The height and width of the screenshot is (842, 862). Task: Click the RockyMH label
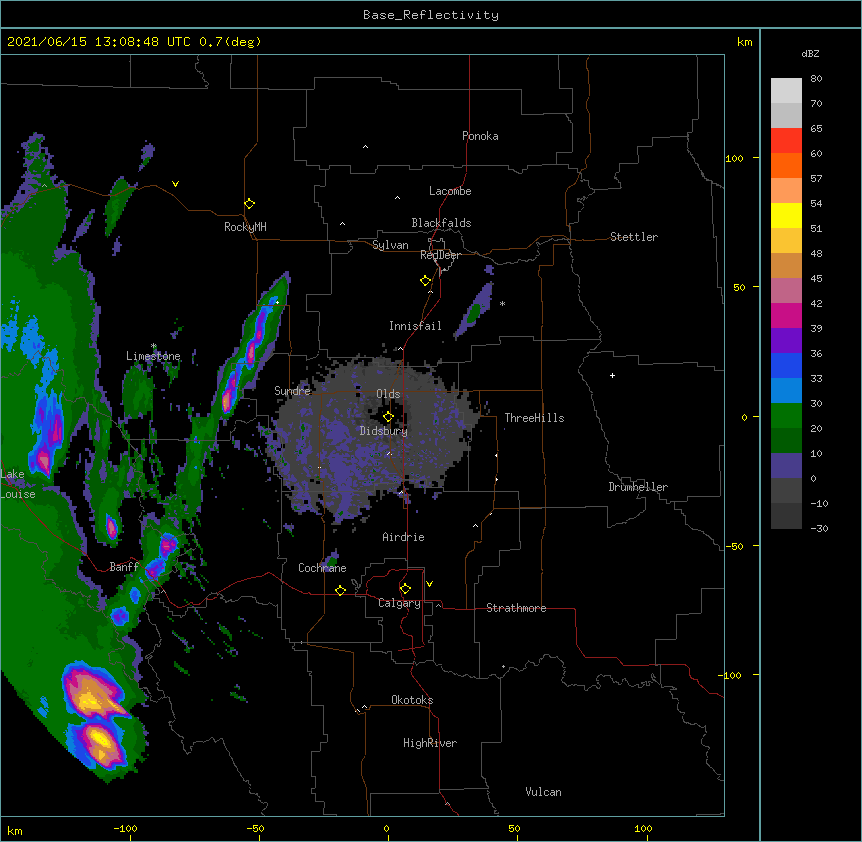tap(245, 227)
